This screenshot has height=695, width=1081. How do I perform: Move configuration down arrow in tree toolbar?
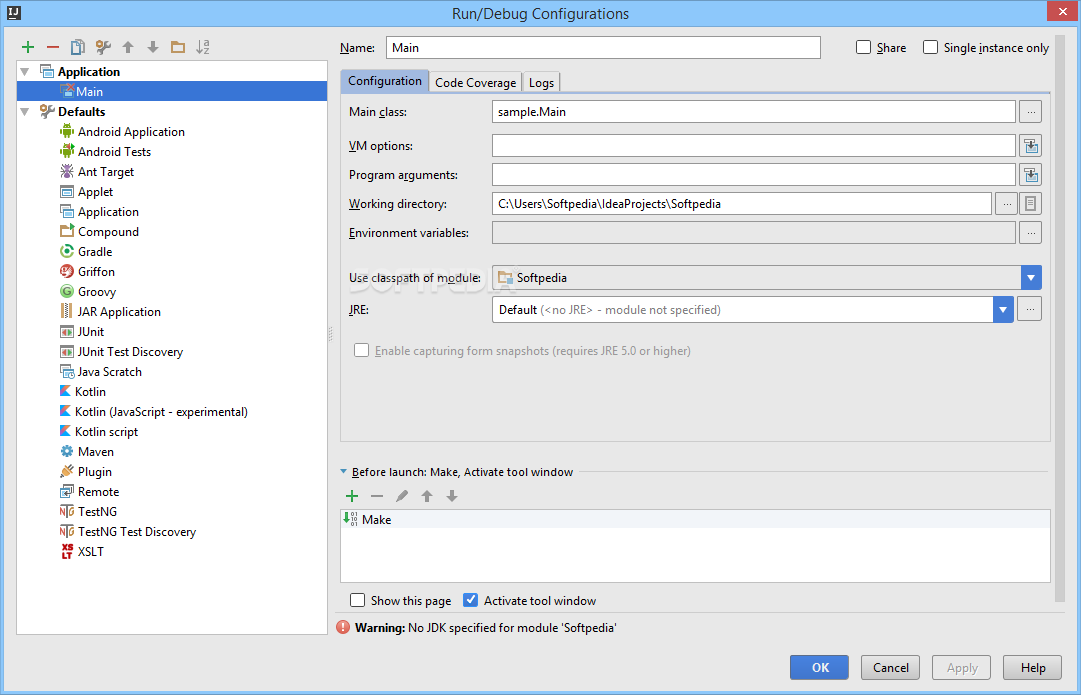(153, 47)
